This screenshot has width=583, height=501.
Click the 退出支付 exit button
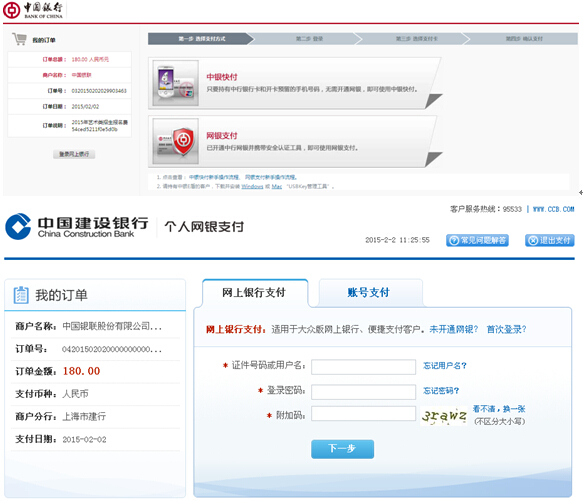[x=550, y=241]
